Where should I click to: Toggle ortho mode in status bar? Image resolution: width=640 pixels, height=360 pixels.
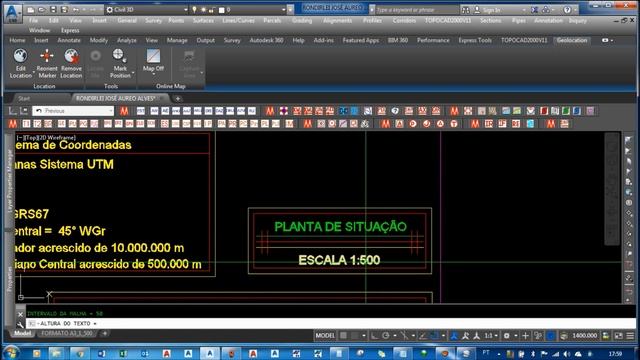[374, 336]
